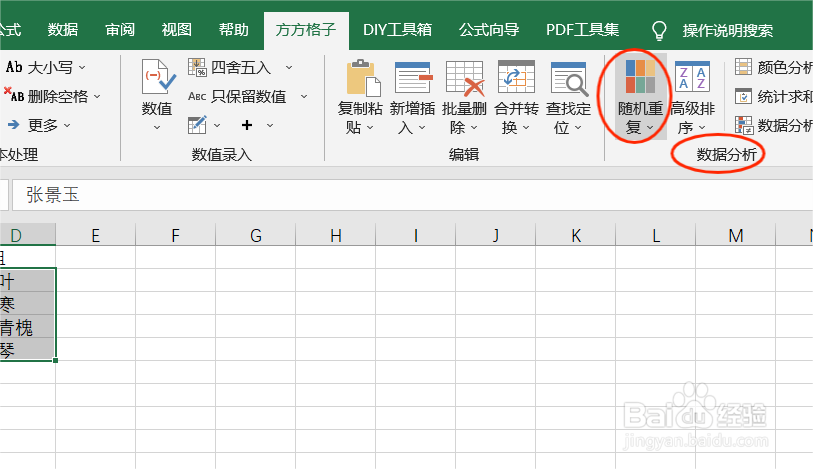The height and width of the screenshot is (469, 813).
Task: Click the 四舍五入 rounding icon
Action: (x=197, y=67)
